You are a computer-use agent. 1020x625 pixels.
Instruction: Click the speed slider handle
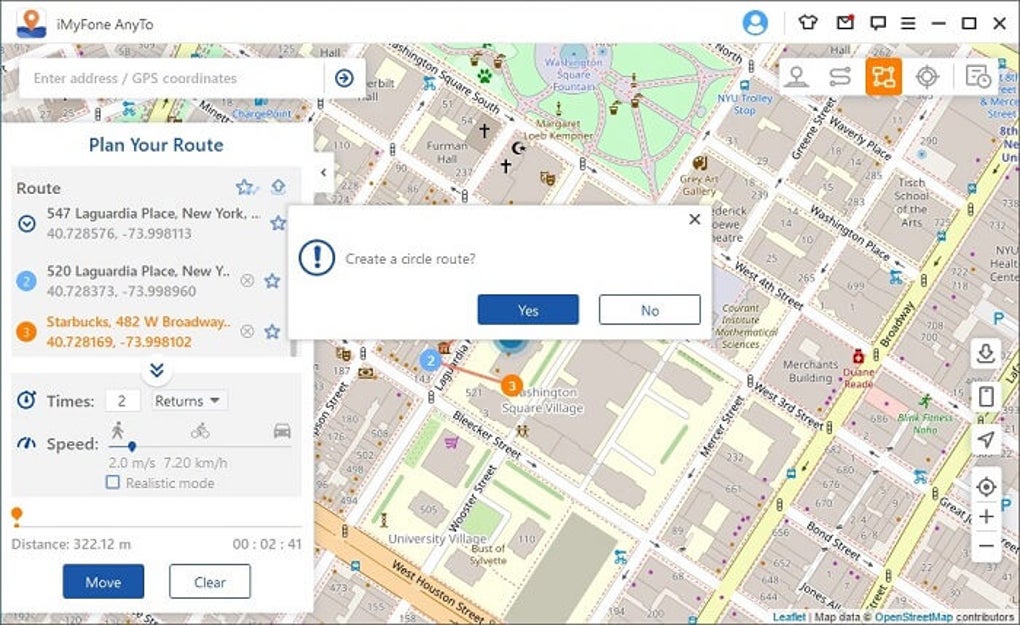[x=132, y=447]
